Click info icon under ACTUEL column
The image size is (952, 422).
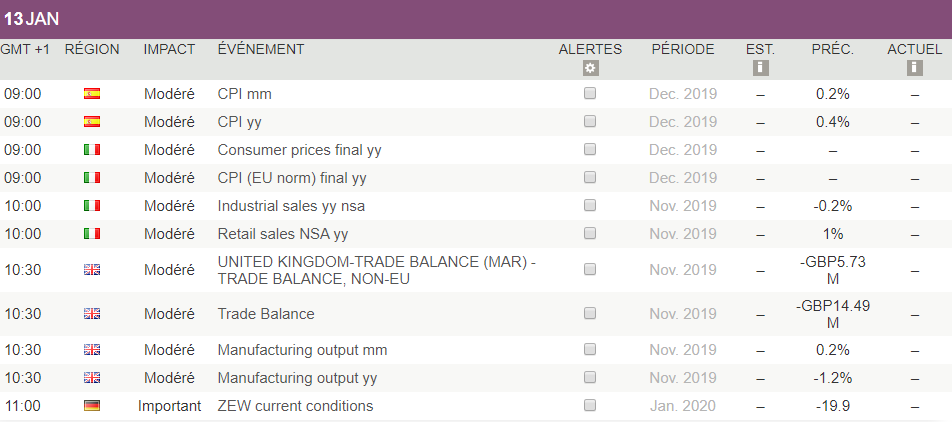pyautogui.click(x=914, y=68)
